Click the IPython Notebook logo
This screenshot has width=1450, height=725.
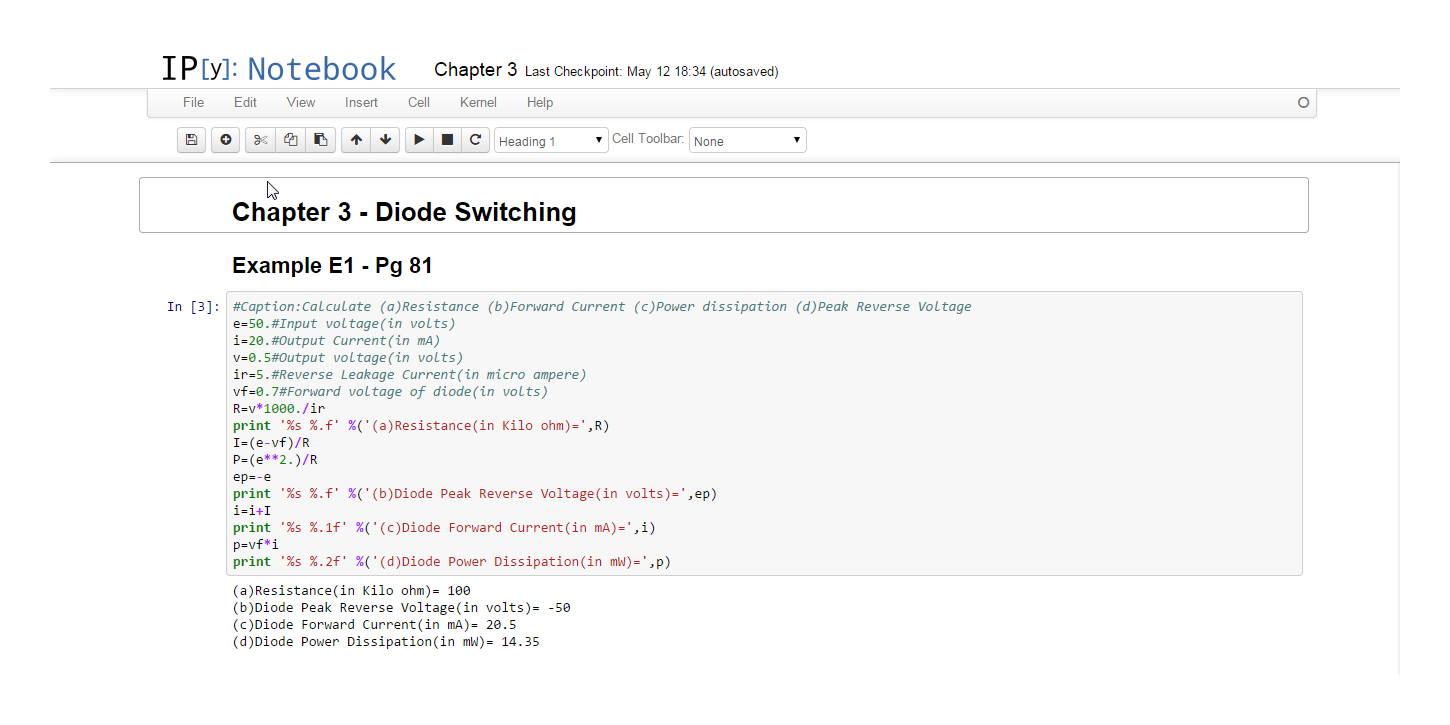279,69
